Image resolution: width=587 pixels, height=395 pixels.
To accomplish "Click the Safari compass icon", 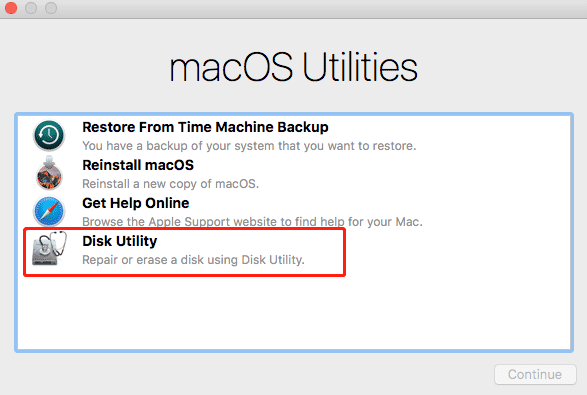I will pyautogui.click(x=49, y=212).
